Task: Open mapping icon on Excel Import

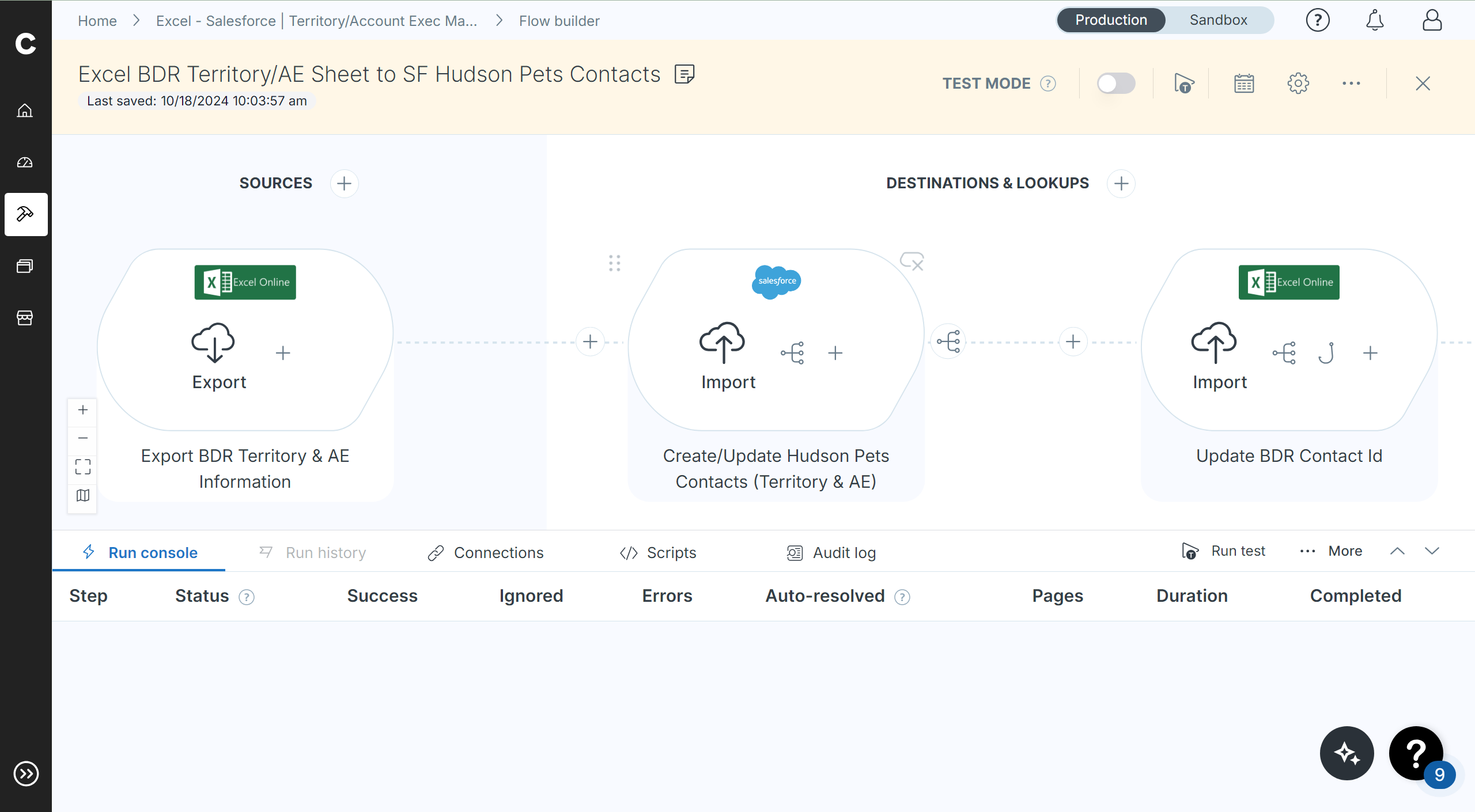Action: (1284, 353)
